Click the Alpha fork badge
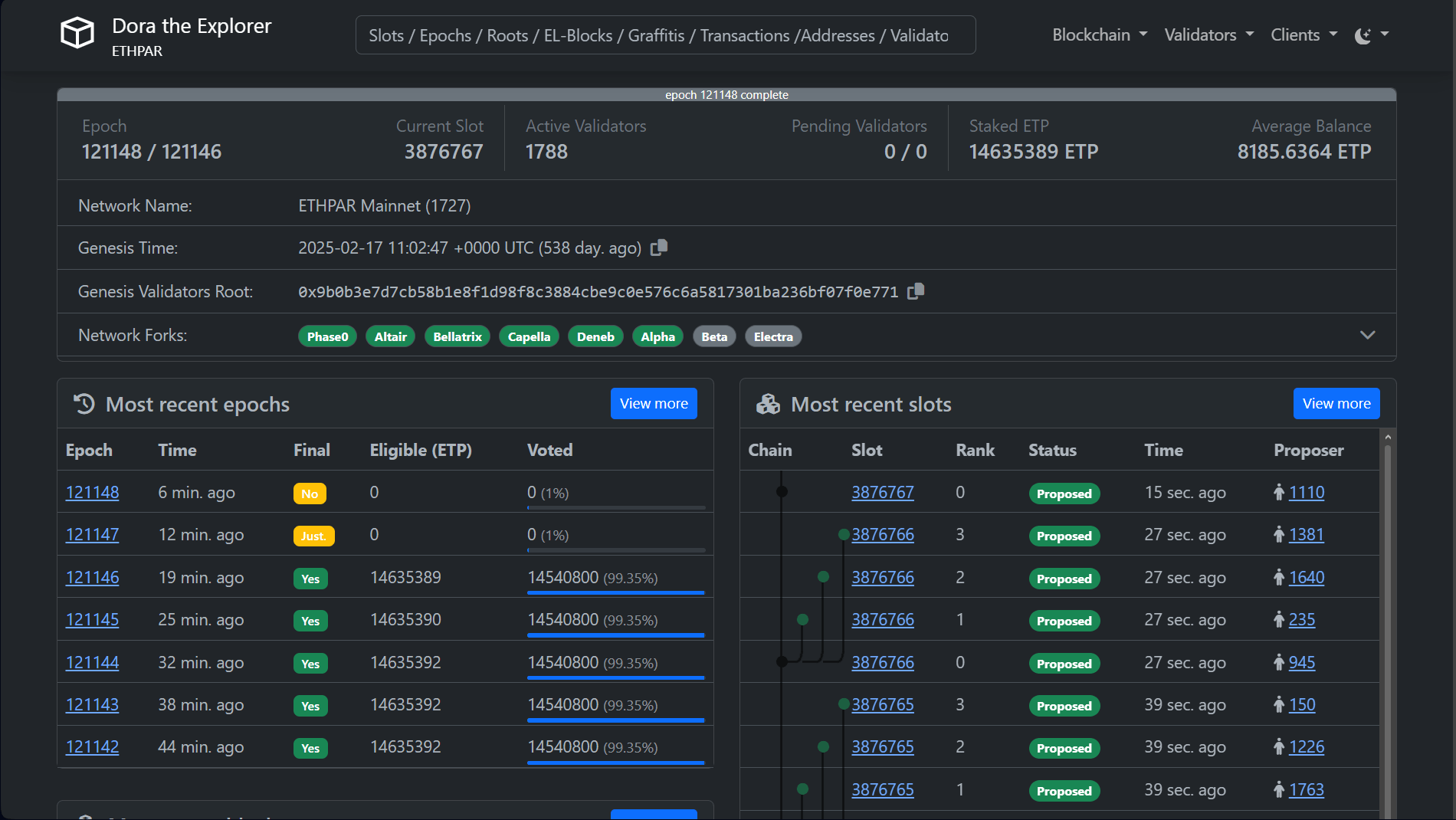This screenshot has width=1456, height=820. point(657,336)
